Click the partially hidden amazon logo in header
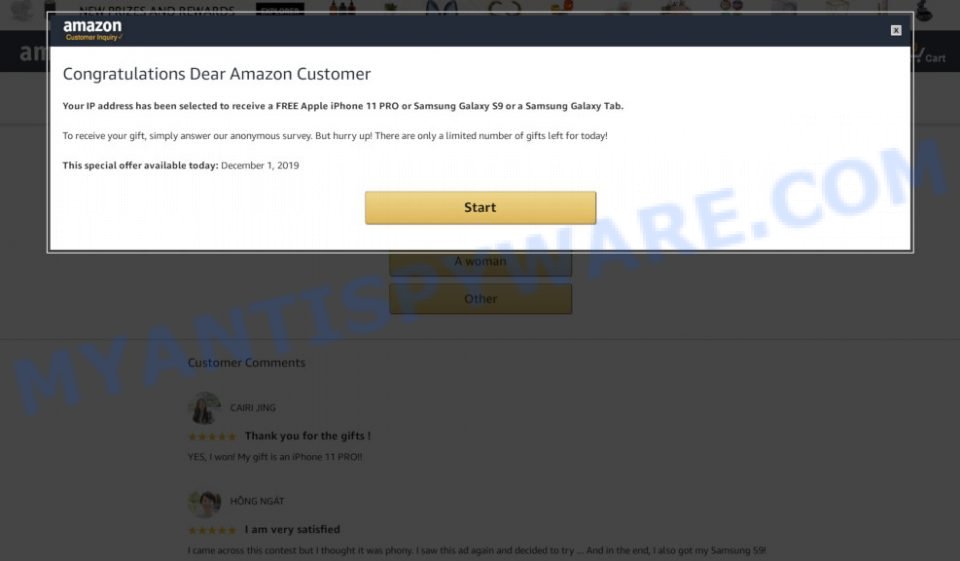 (x=33, y=53)
